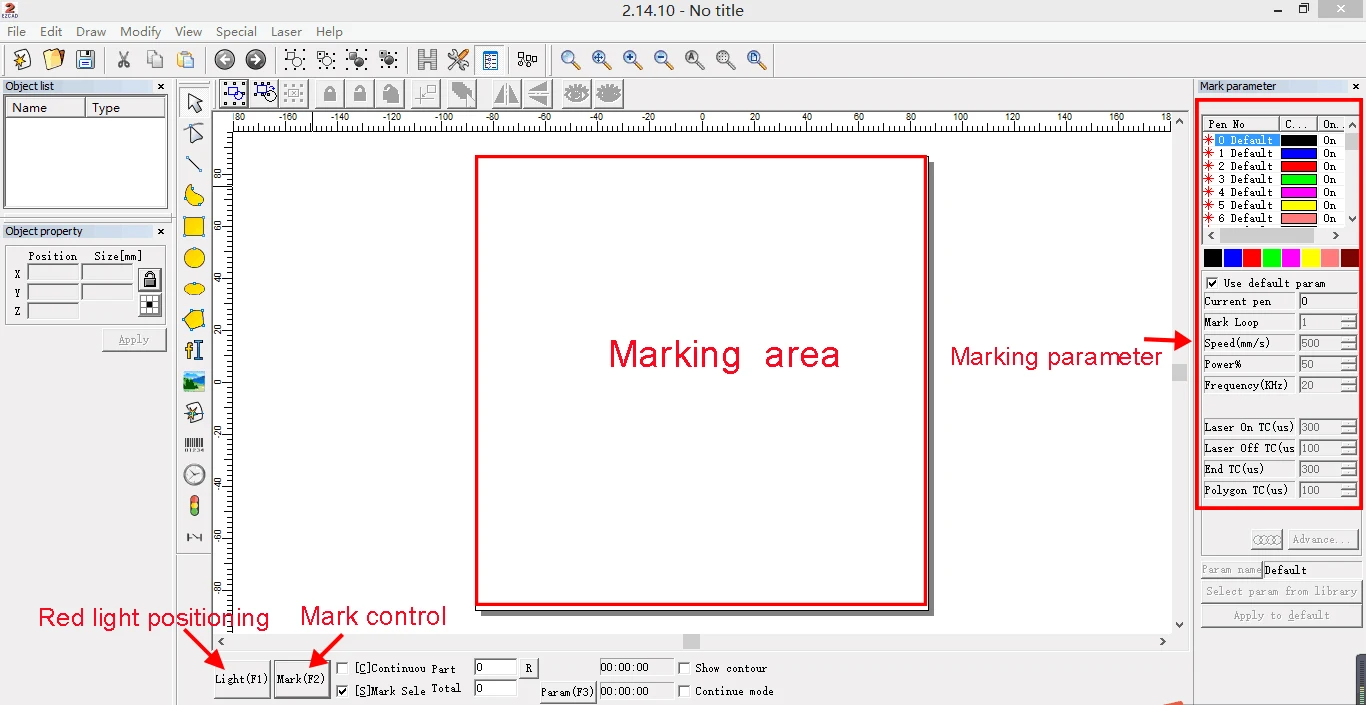Select the Polygon drawing tool
This screenshot has width=1366, height=705.
tap(194, 320)
